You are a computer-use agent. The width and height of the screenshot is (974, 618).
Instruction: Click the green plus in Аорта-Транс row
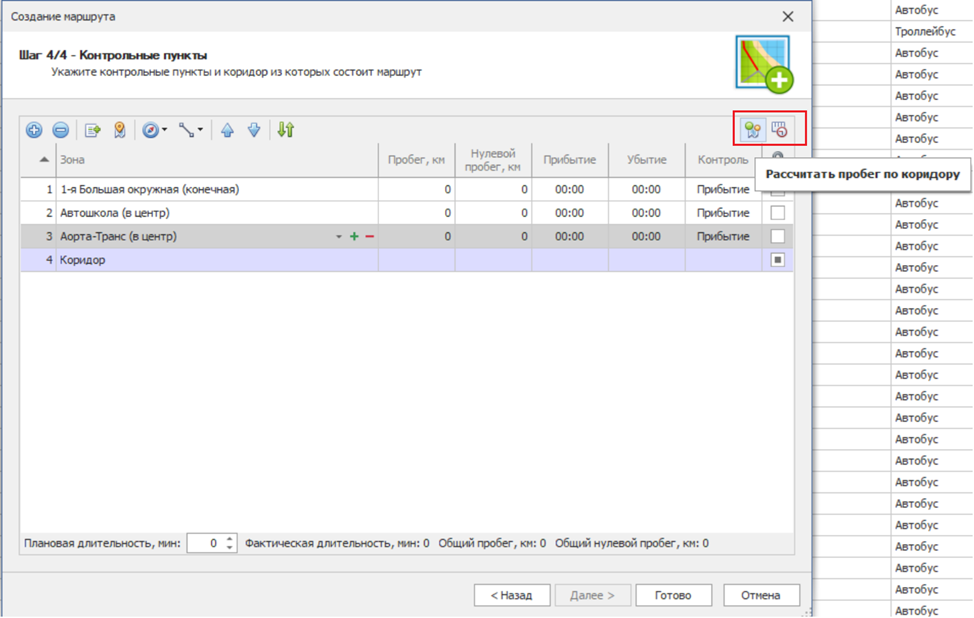click(x=354, y=237)
